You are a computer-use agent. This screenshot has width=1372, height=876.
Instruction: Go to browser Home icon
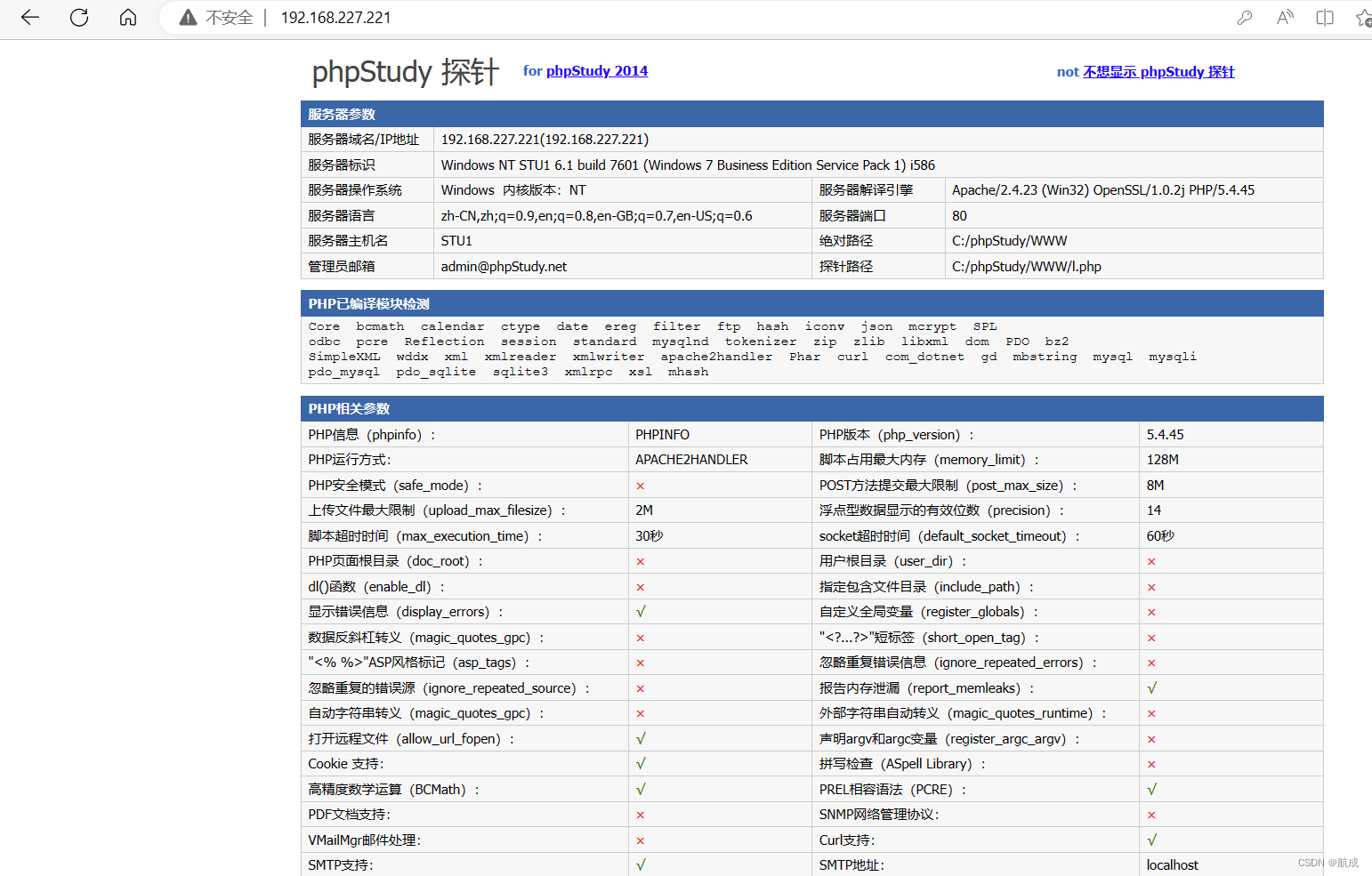tap(128, 17)
